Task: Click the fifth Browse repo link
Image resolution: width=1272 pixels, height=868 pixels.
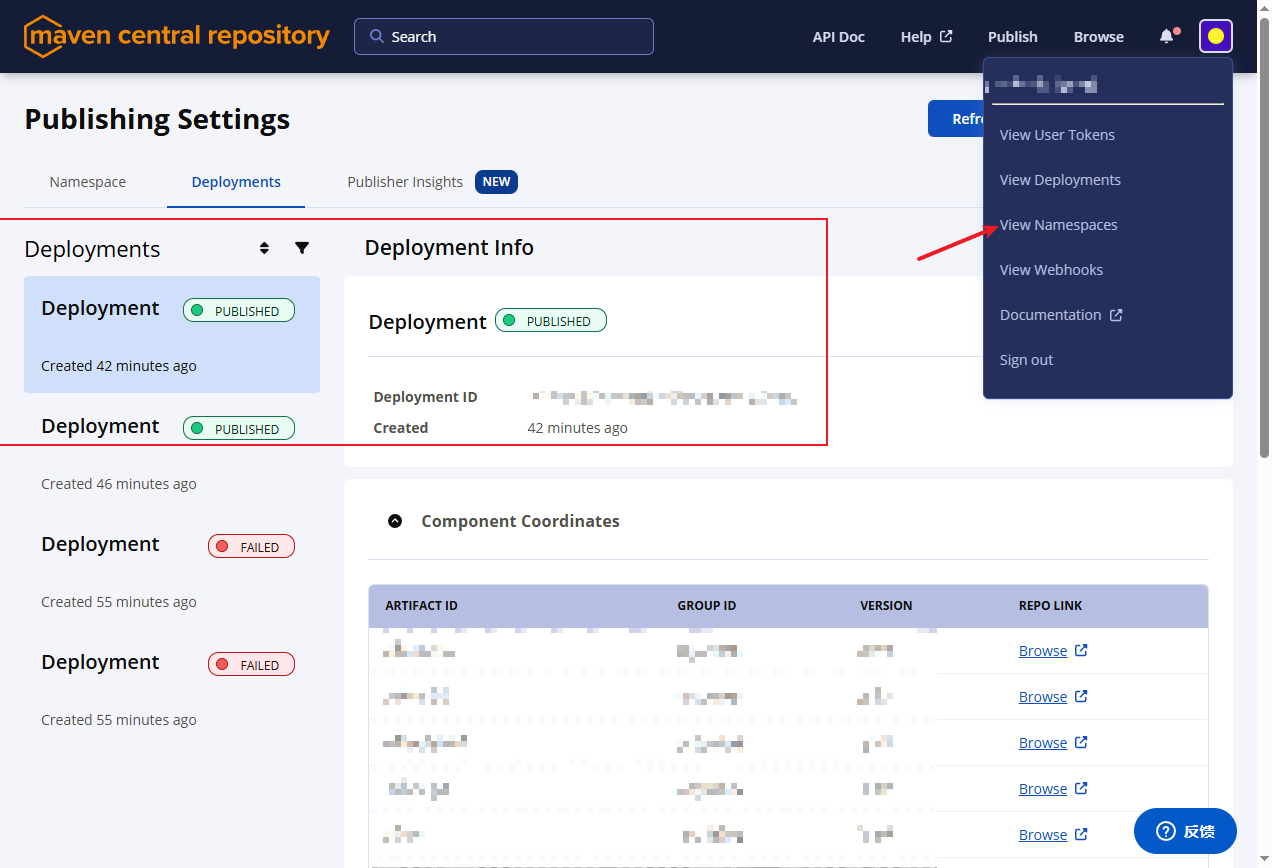Action: click(1043, 834)
